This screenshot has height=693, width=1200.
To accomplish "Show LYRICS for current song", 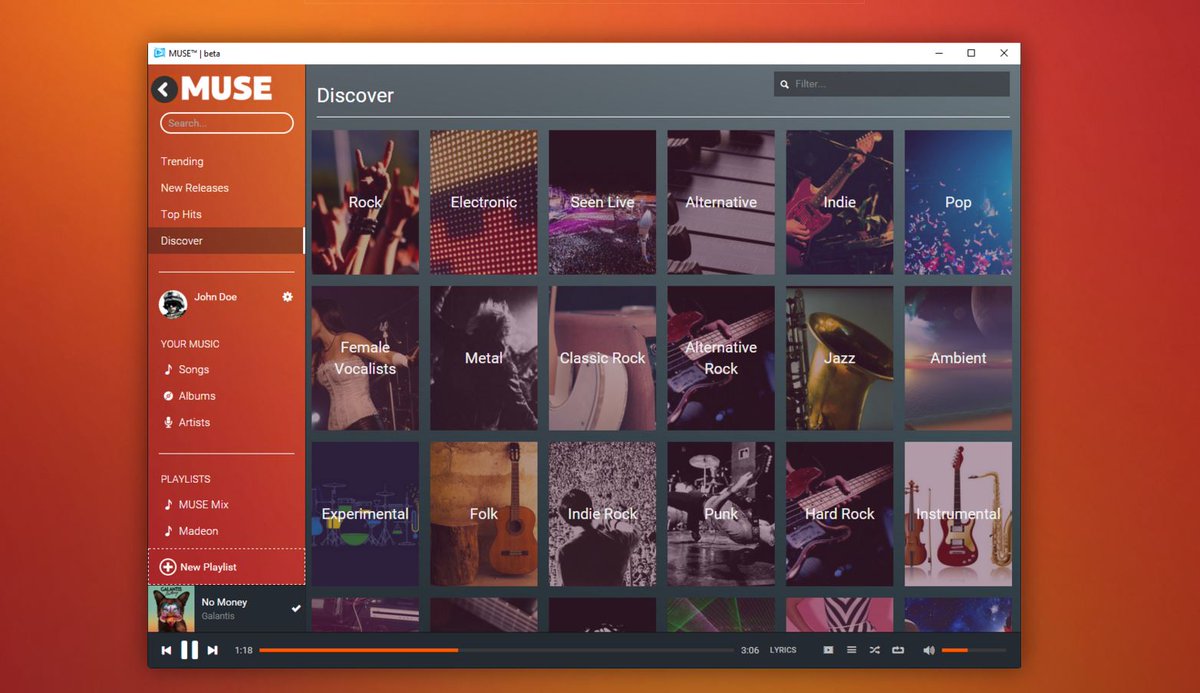I will [783, 650].
